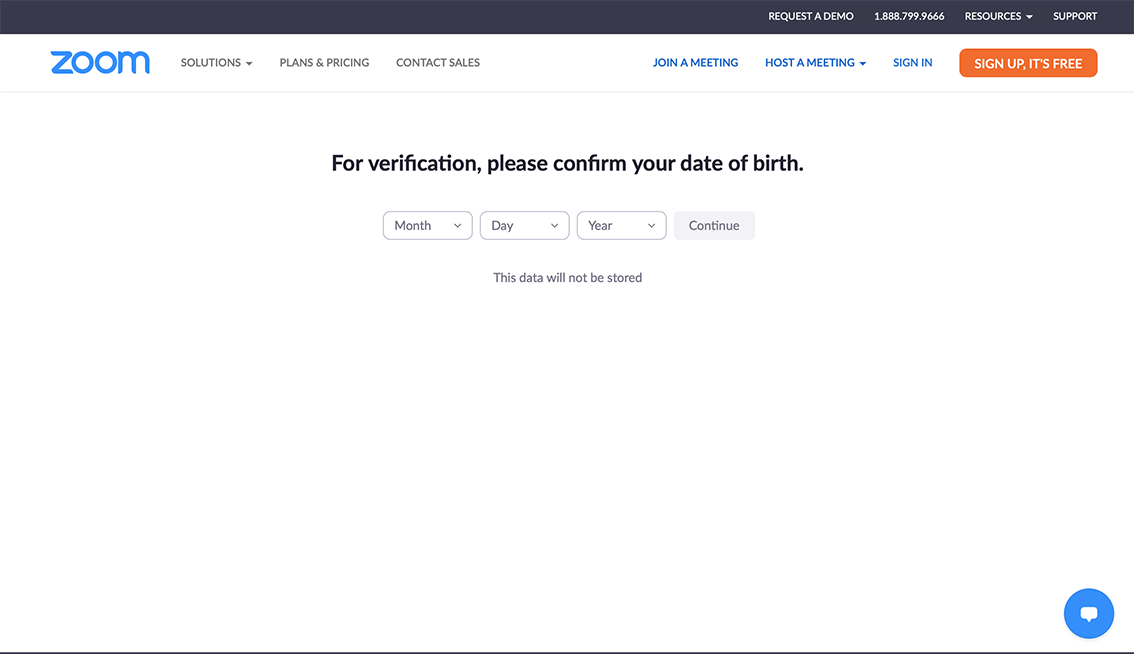The width and height of the screenshot is (1134, 654).
Task: Click the caret arrow beside Host a Meeting
Action: (x=862, y=63)
